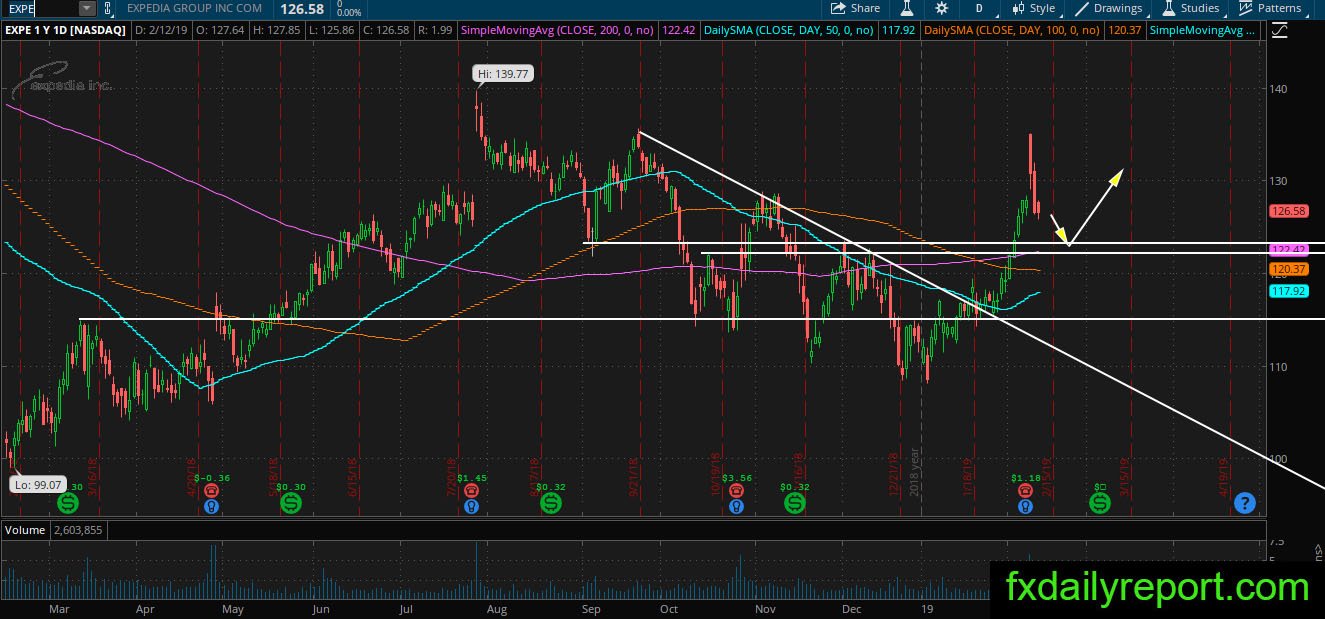Click the red earnings phone icon under $-0.36
Screen dimensions: 1325x619
211,492
